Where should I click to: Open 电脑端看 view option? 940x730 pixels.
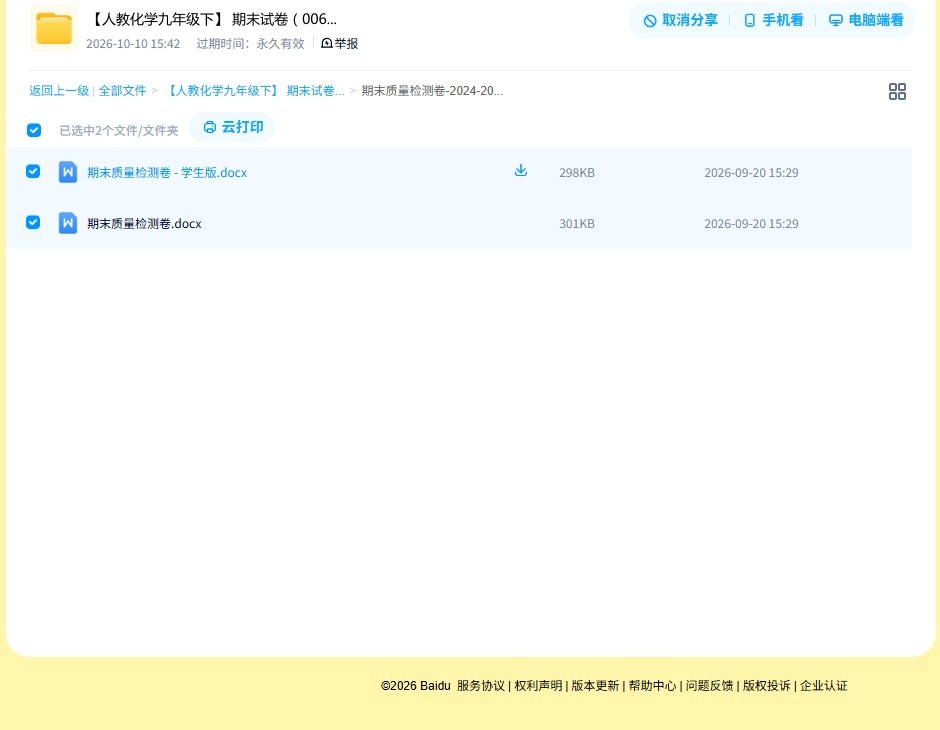point(866,20)
